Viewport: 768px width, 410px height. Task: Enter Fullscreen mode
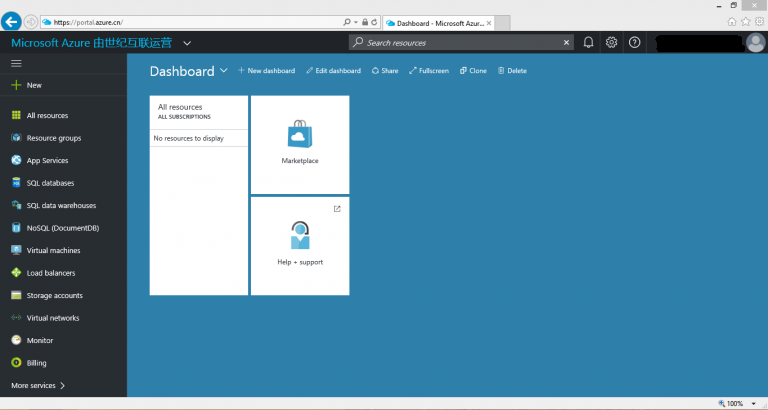[429, 71]
